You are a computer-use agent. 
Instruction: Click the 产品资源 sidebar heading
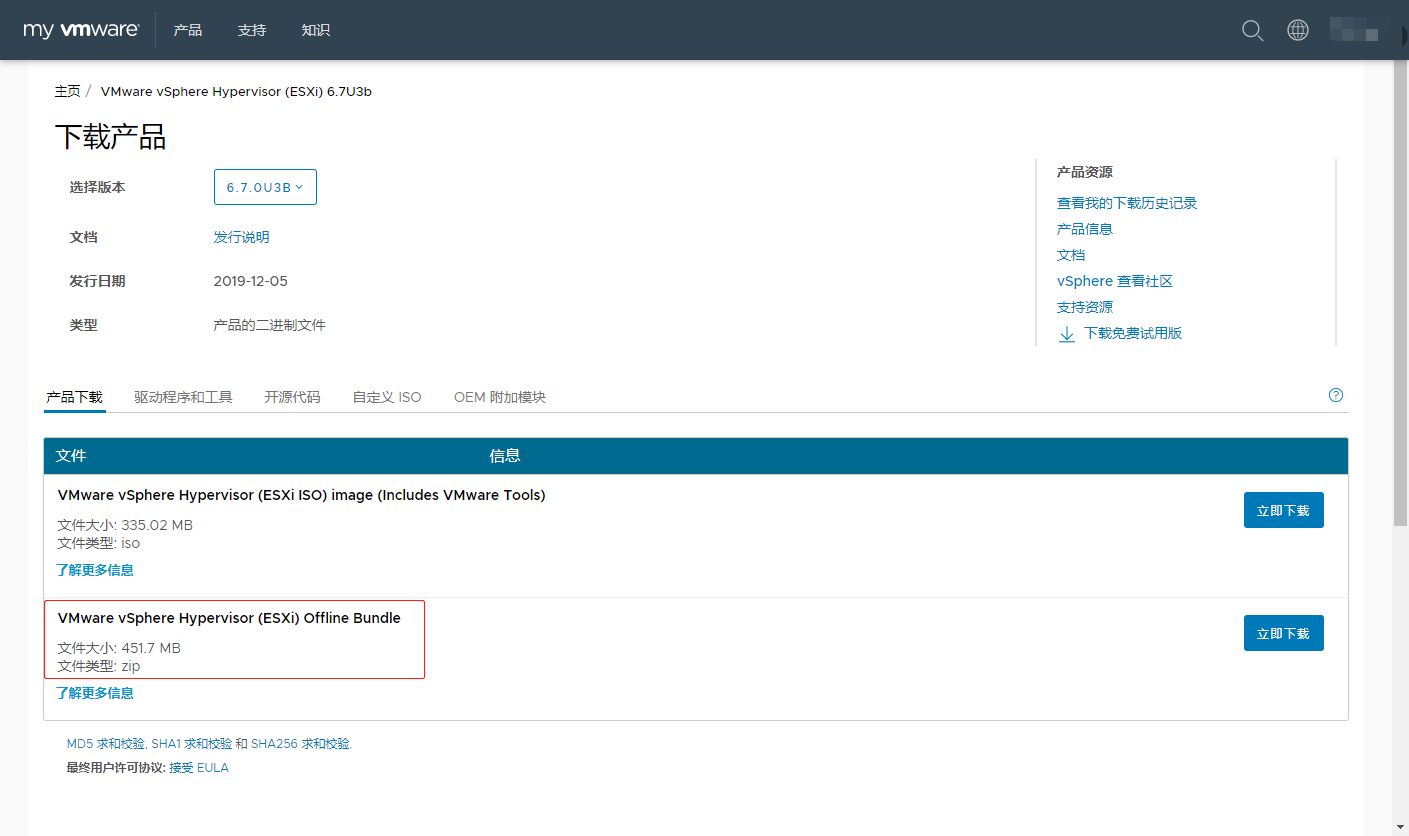(x=1085, y=172)
